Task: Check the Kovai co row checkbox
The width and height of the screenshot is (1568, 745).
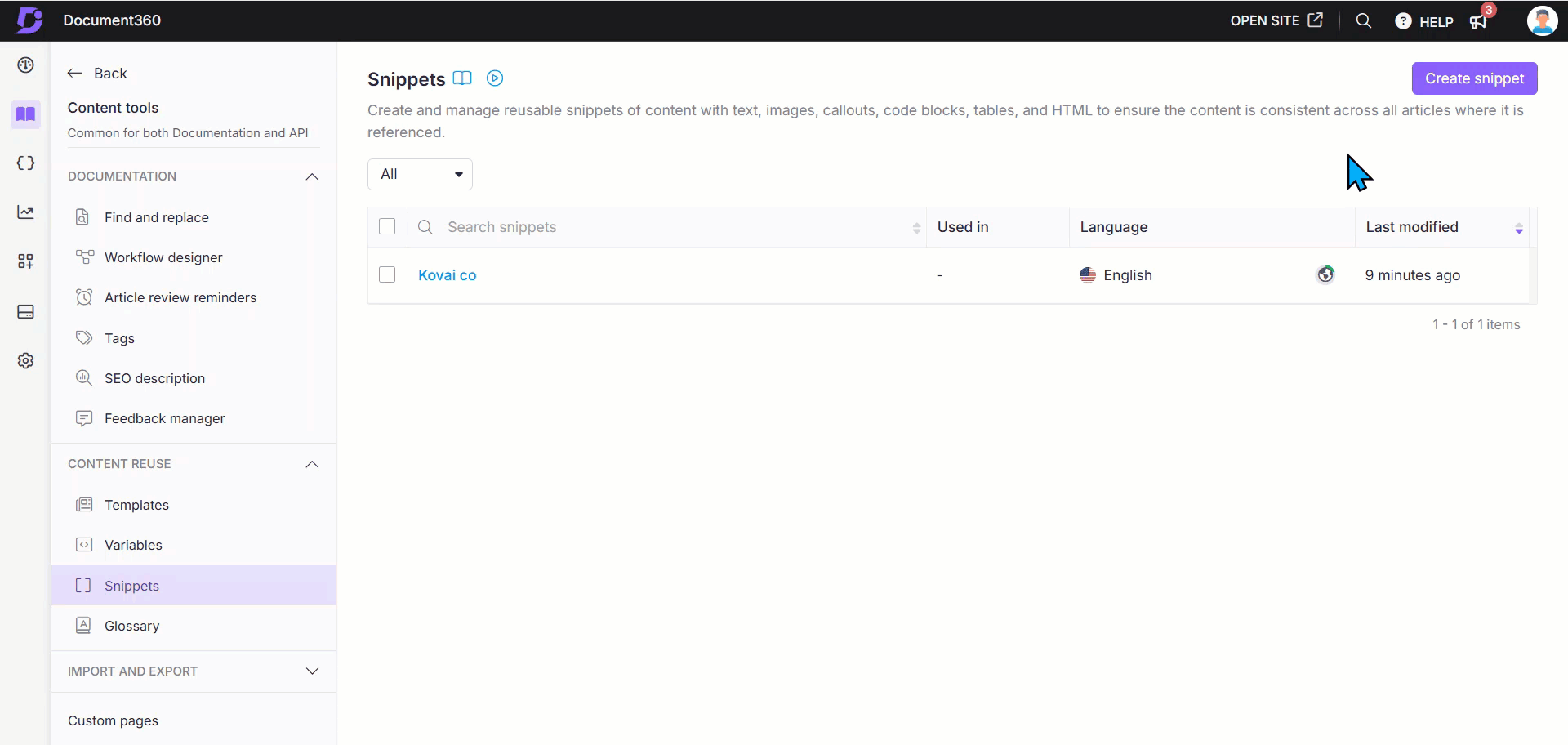Action: [387, 274]
